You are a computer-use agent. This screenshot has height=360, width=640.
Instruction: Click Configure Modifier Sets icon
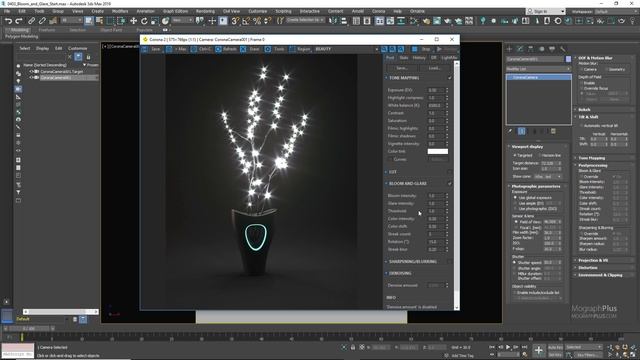coord(553,131)
